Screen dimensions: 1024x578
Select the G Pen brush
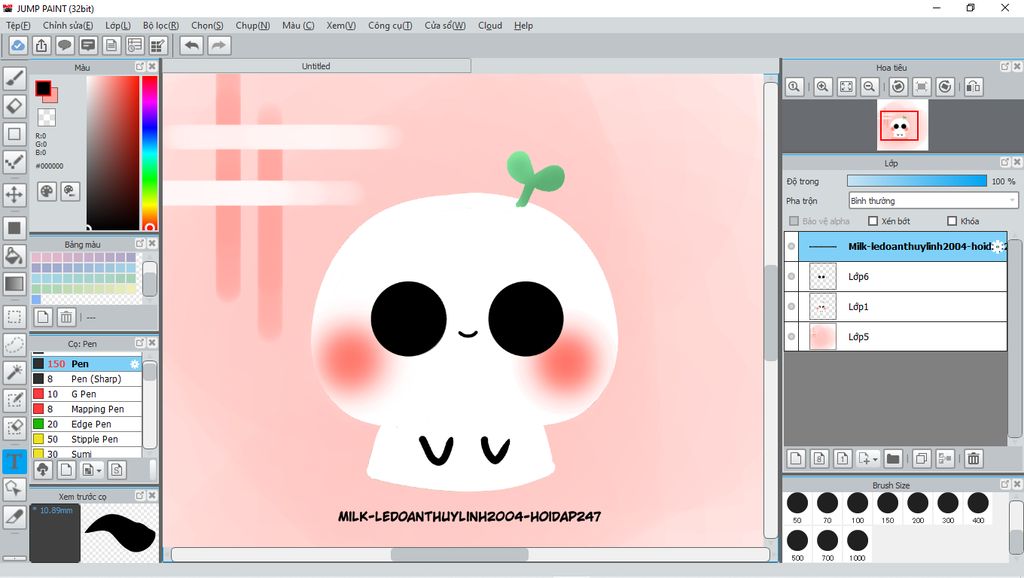point(86,394)
